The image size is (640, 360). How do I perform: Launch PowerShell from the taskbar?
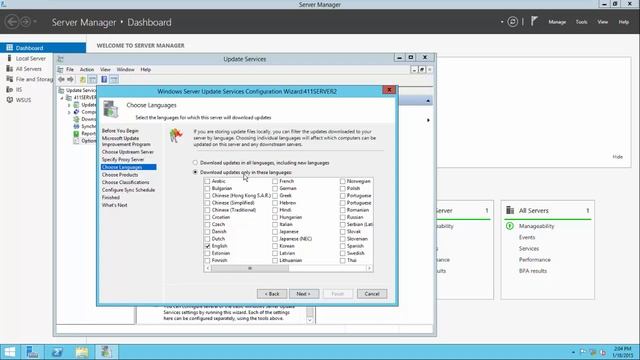click(57, 352)
